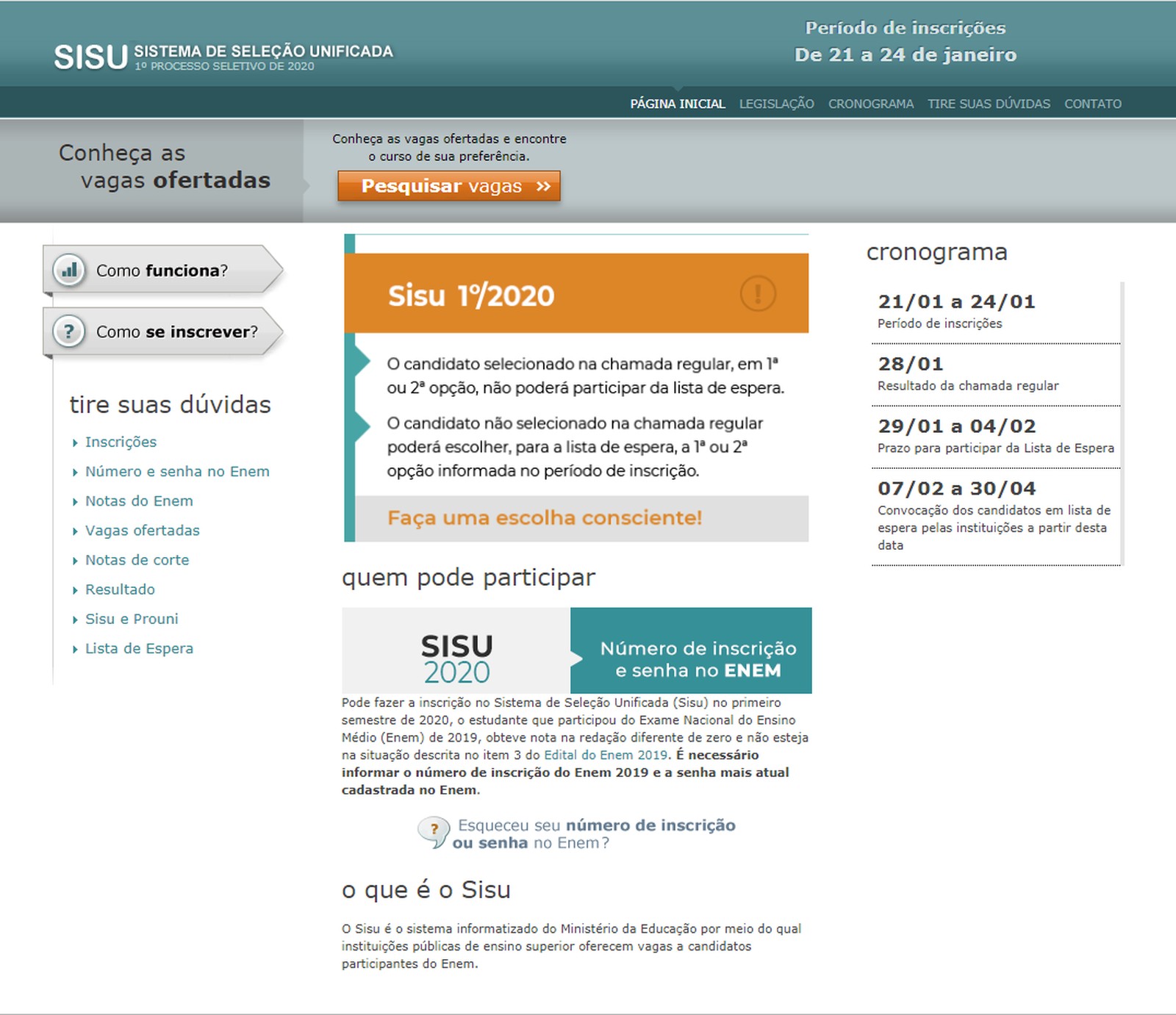
Task: Click the SISU 2020 ENEM banner image
Action: tap(576, 650)
